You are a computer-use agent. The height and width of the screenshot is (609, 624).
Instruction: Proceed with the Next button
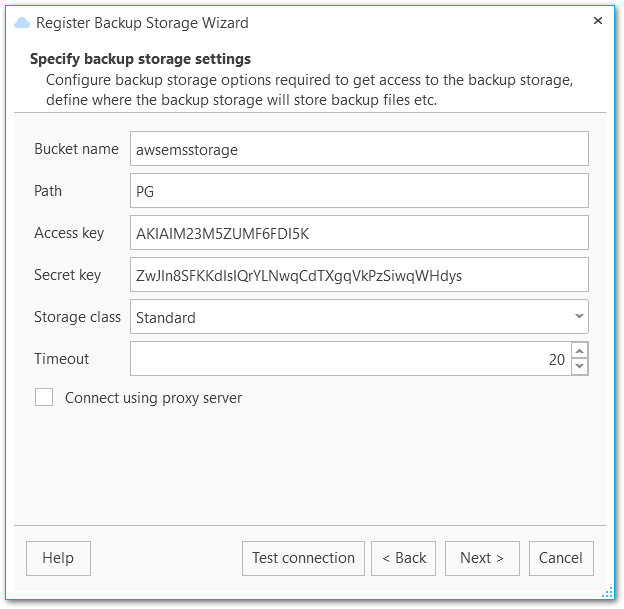click(482, 558)
